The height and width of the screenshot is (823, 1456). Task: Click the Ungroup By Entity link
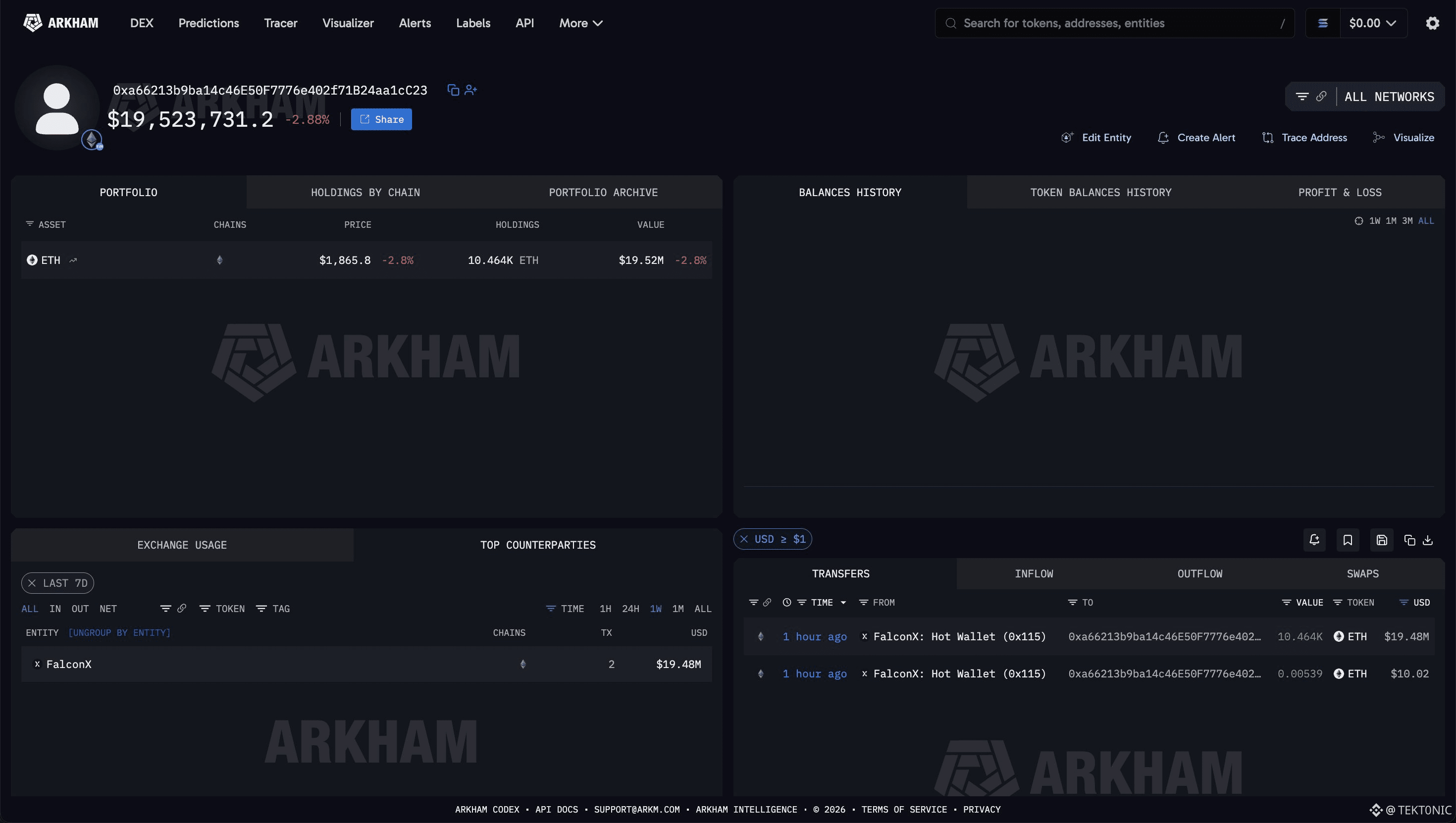(x=119, y=632)
